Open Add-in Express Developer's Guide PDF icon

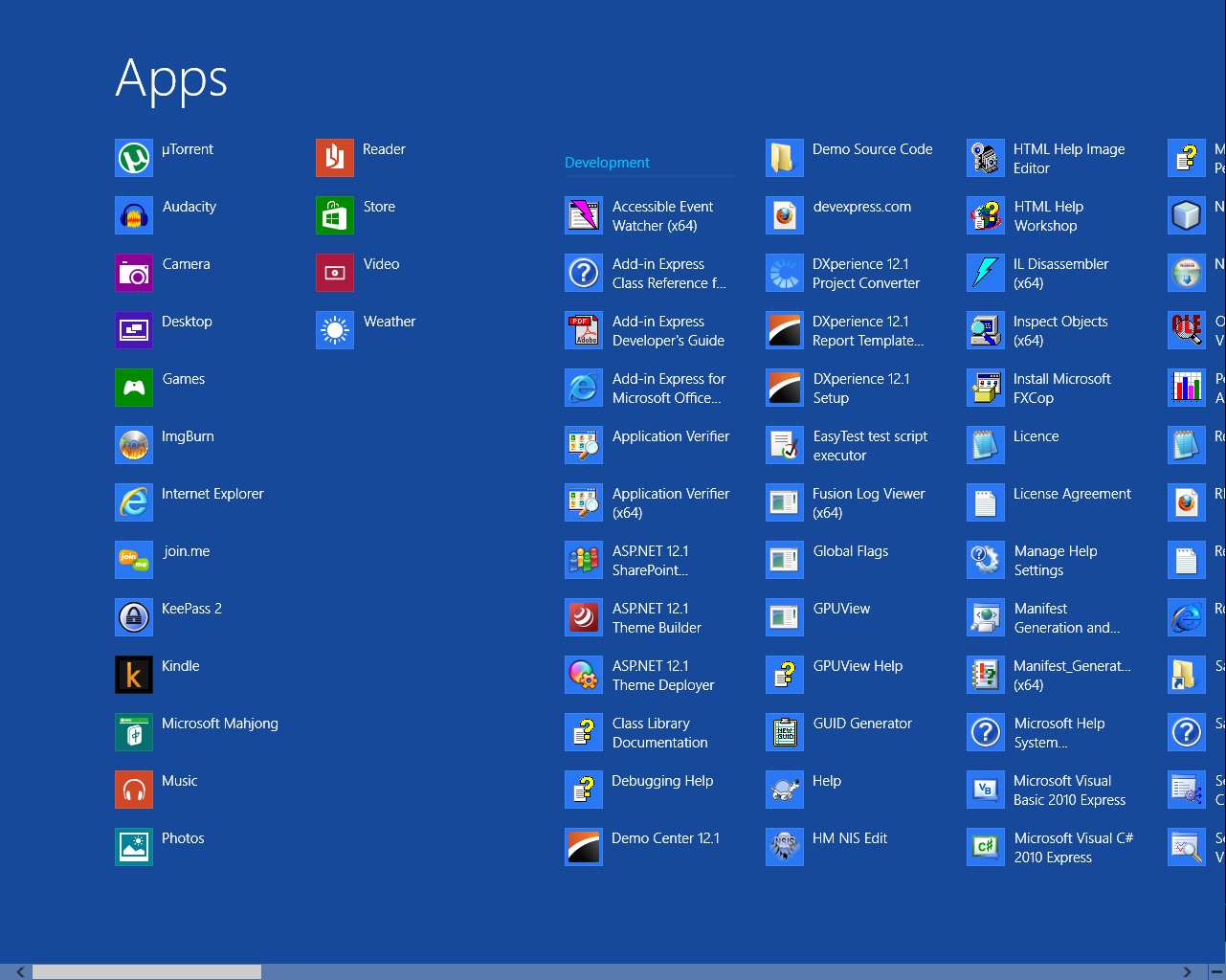pyautogui.click(x=584, y=330)
